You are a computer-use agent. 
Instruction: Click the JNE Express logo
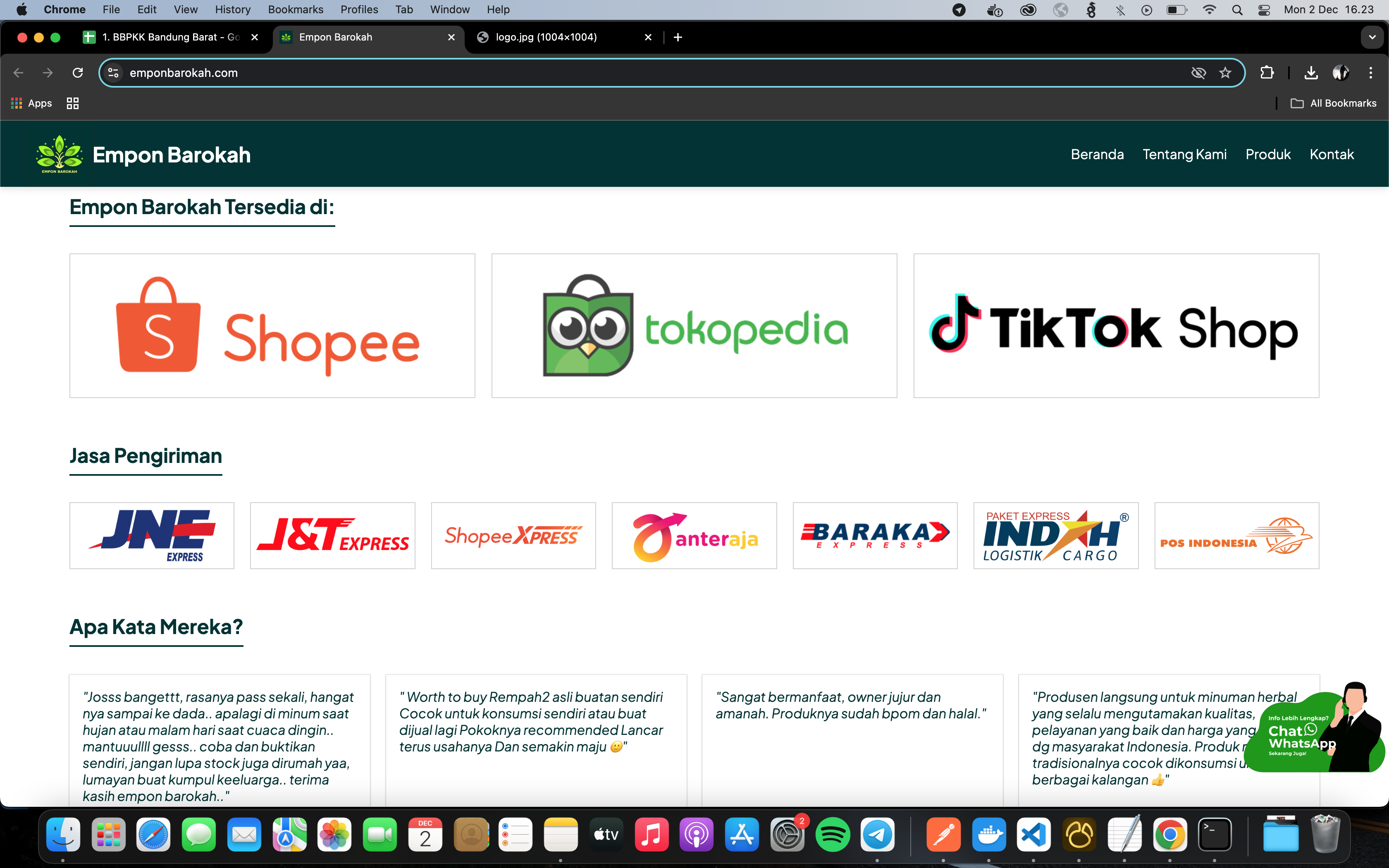click(152, 536)
